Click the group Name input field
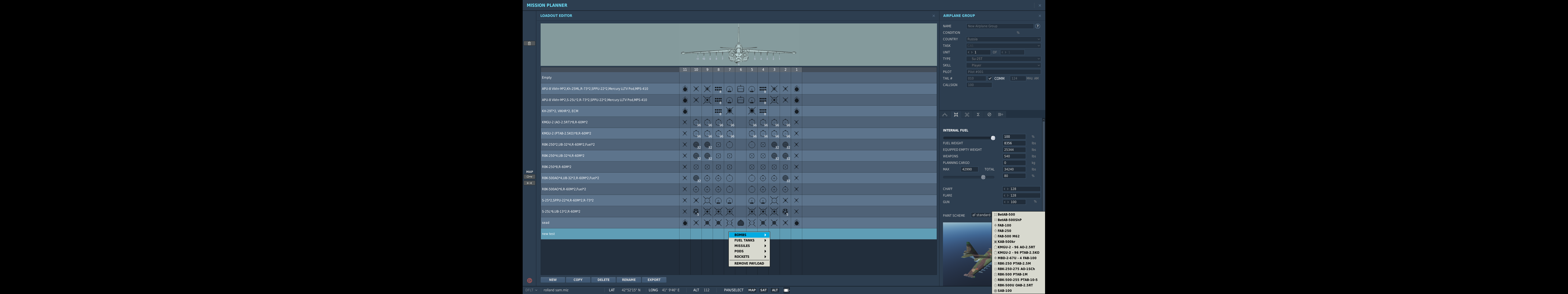The image size is (1568, 294). point(1000,26)
